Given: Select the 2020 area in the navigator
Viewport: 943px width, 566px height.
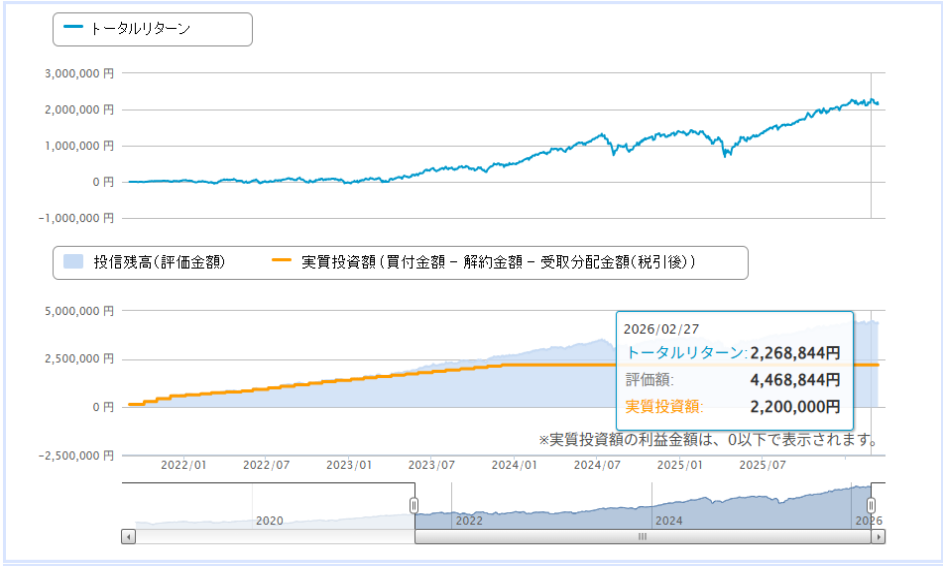Looking at the screenshot, I should pyautogui.click(x=270, y=520).
